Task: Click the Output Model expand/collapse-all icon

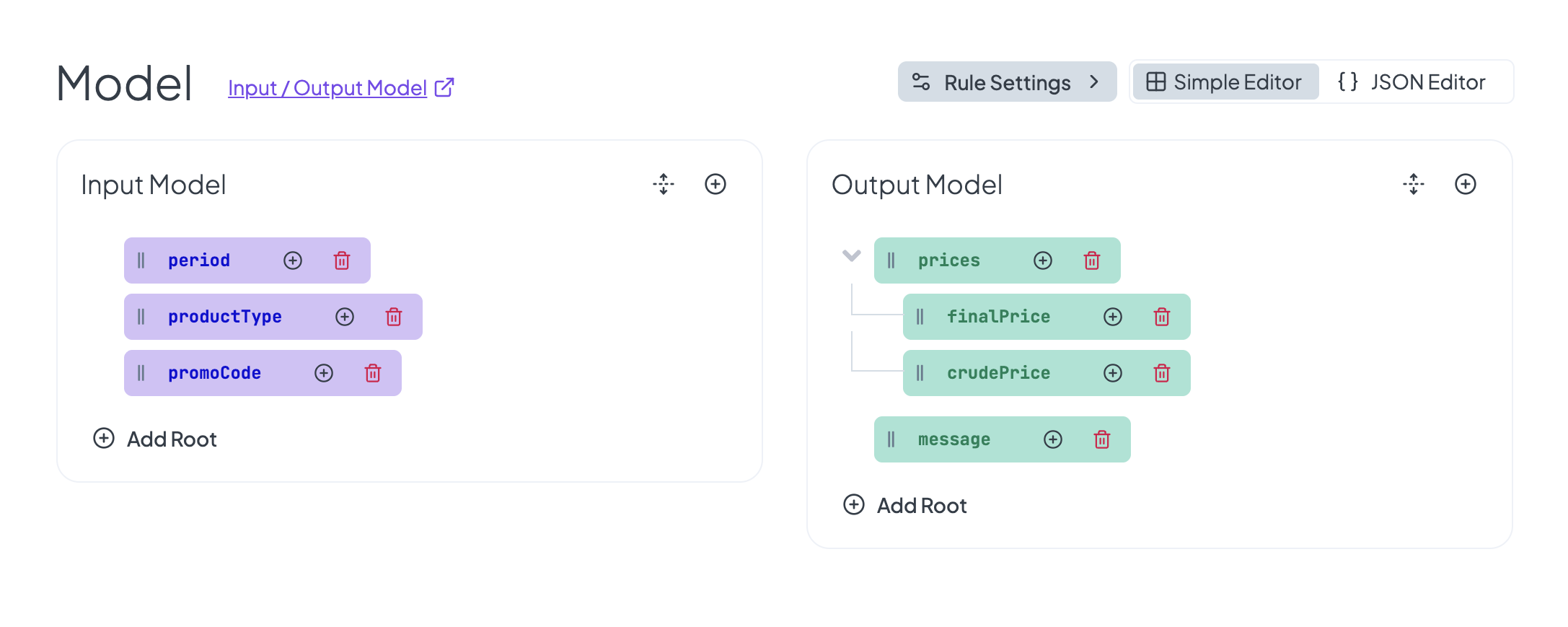Action: [x=1414, y=184]
